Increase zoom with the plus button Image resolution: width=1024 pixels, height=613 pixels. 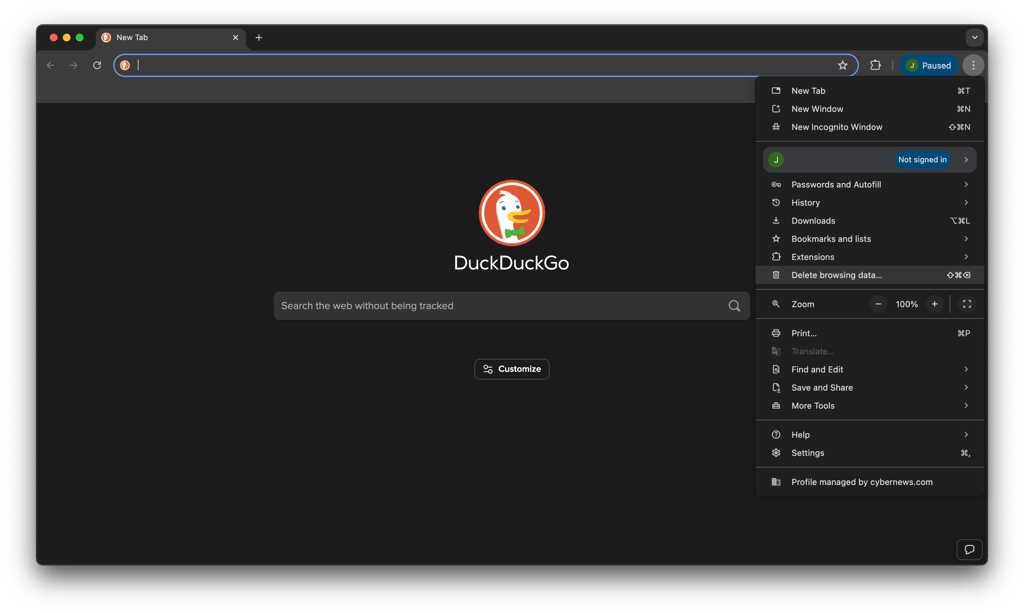pyautogui.click(x=935, y=304)
